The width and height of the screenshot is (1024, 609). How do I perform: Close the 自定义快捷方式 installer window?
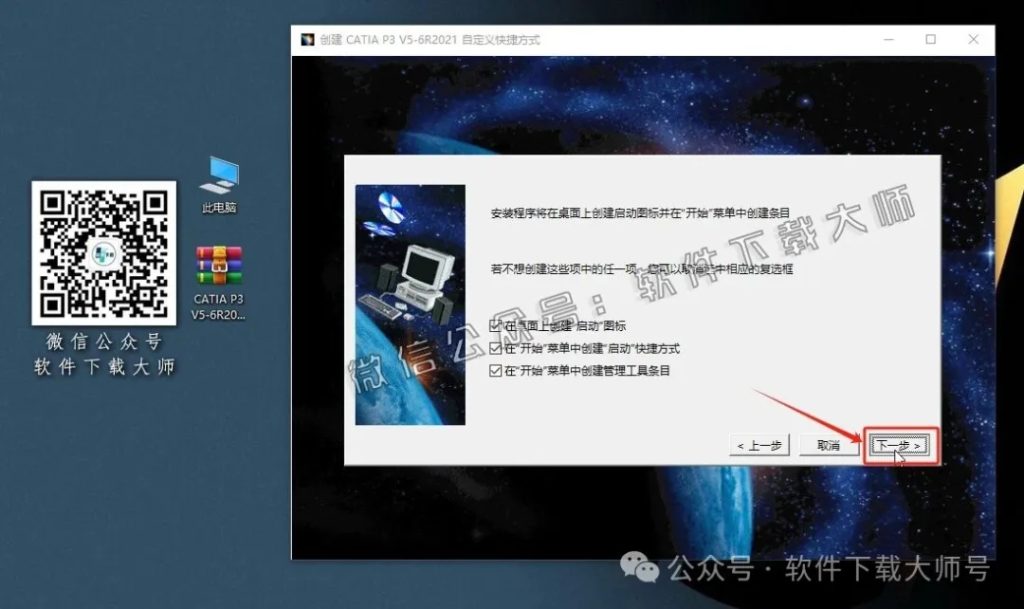click(972, 39)
